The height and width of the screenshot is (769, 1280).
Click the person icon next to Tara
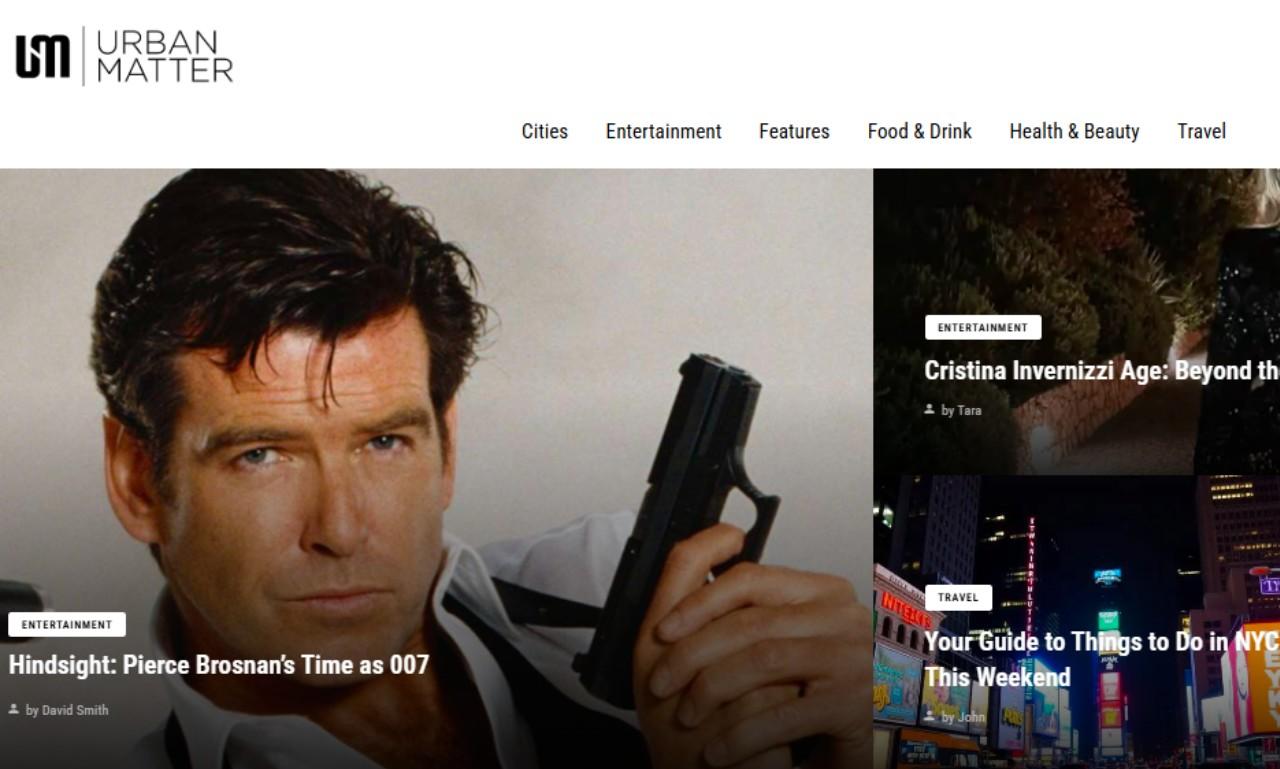[x=930, y=410]
